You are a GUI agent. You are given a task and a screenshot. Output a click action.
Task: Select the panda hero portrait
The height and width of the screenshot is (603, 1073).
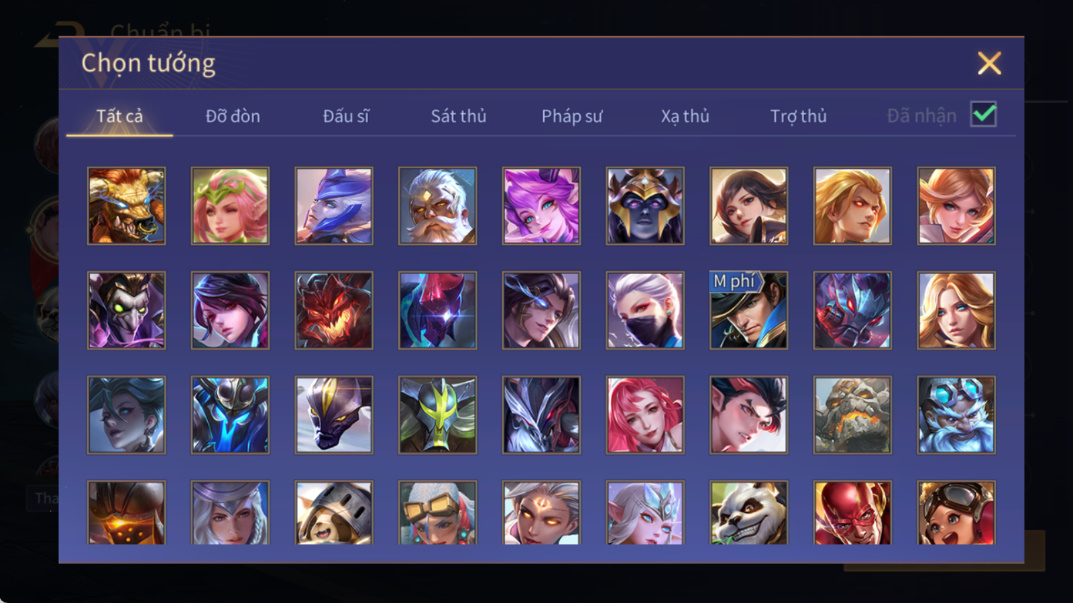point(749,513)
